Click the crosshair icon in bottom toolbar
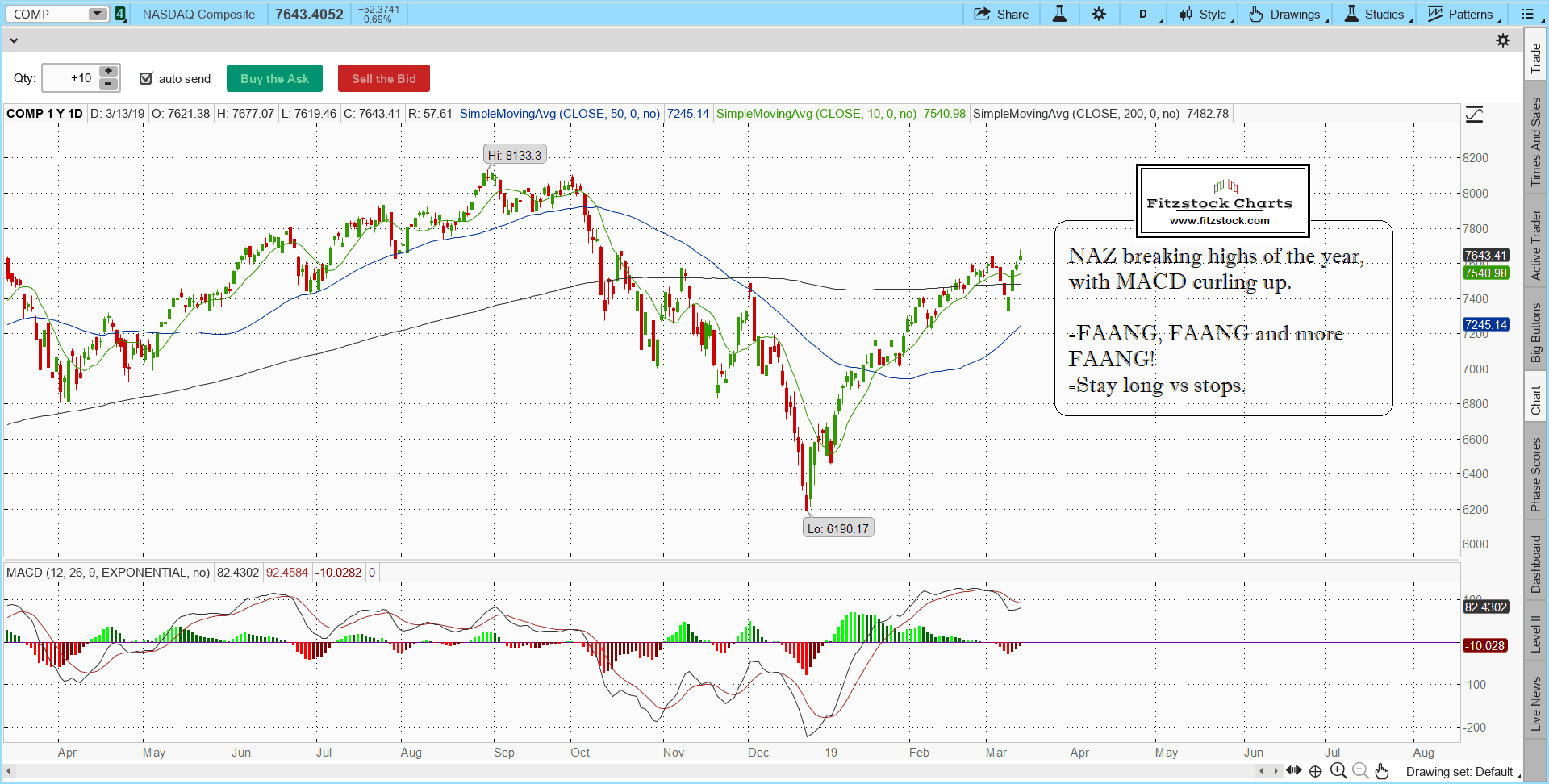 point(1315,771)
